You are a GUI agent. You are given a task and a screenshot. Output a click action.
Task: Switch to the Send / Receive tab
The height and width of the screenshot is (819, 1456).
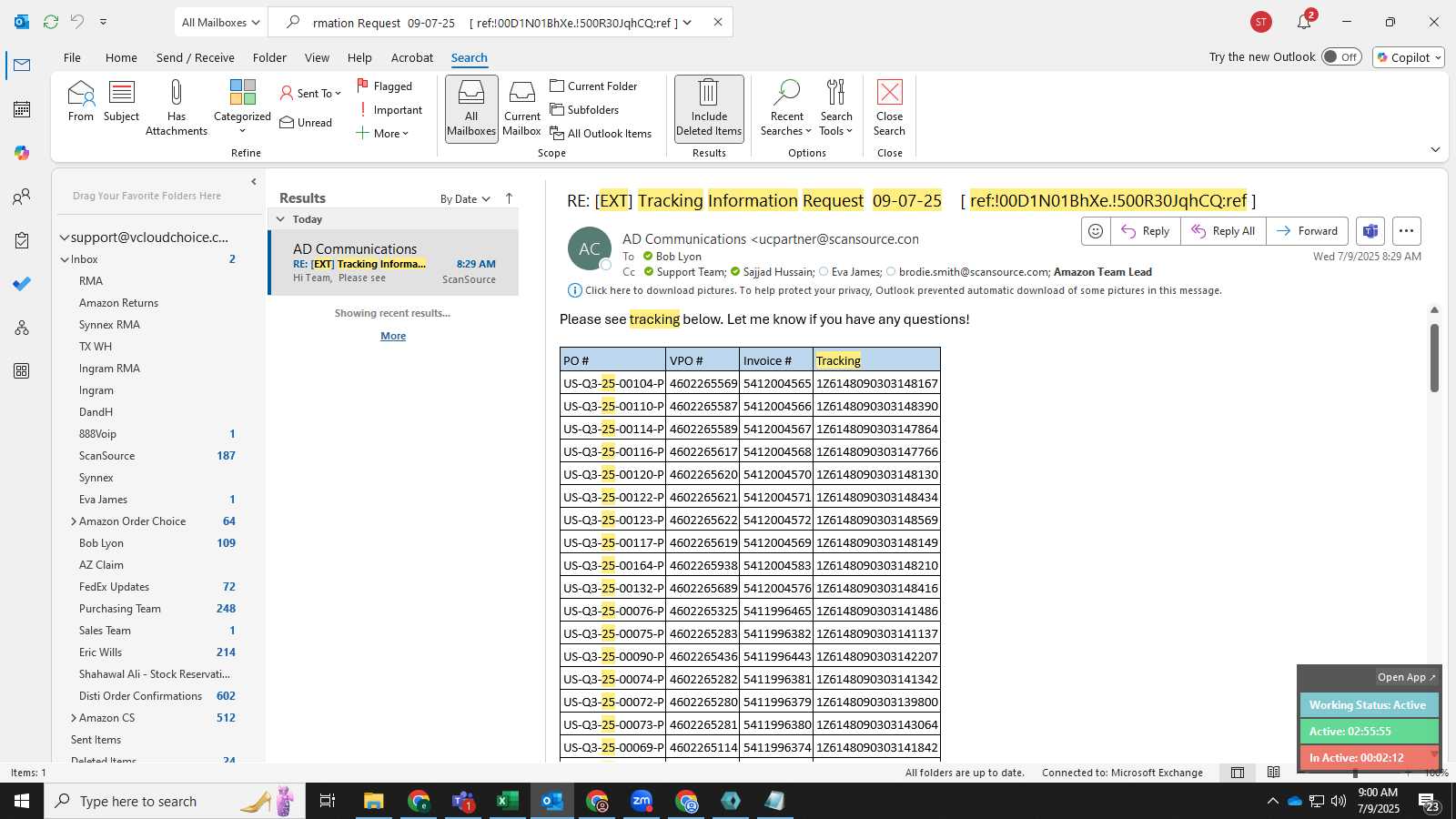[x=195, y=57]
